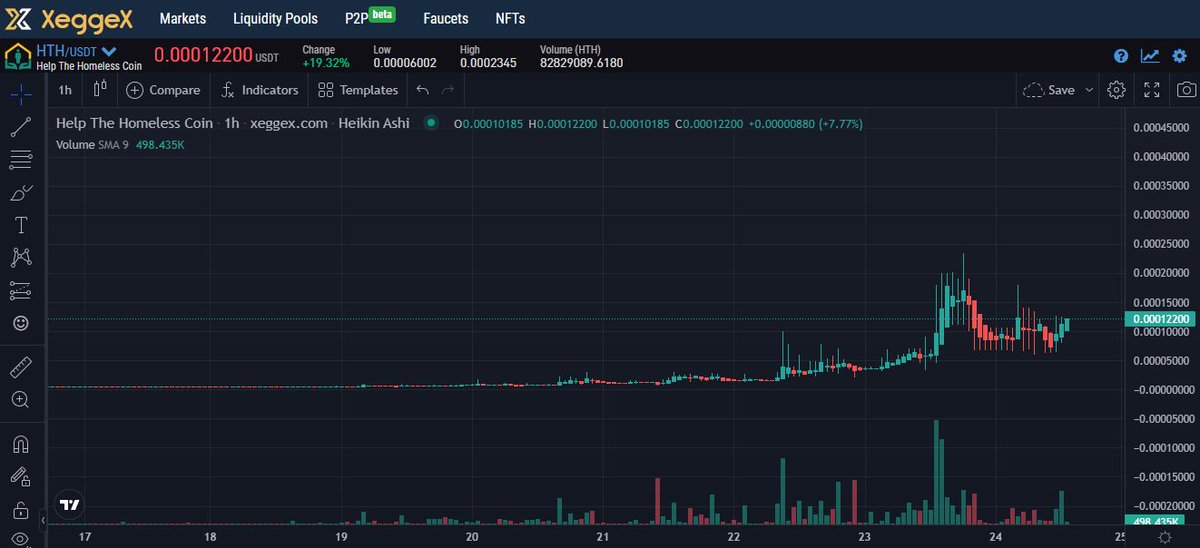Open the blue help question icon

(x=1121, y=56)
